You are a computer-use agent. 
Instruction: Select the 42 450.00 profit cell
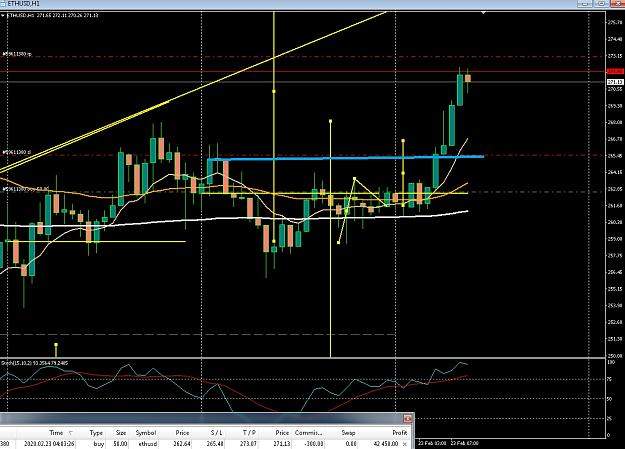coord(385,444)
